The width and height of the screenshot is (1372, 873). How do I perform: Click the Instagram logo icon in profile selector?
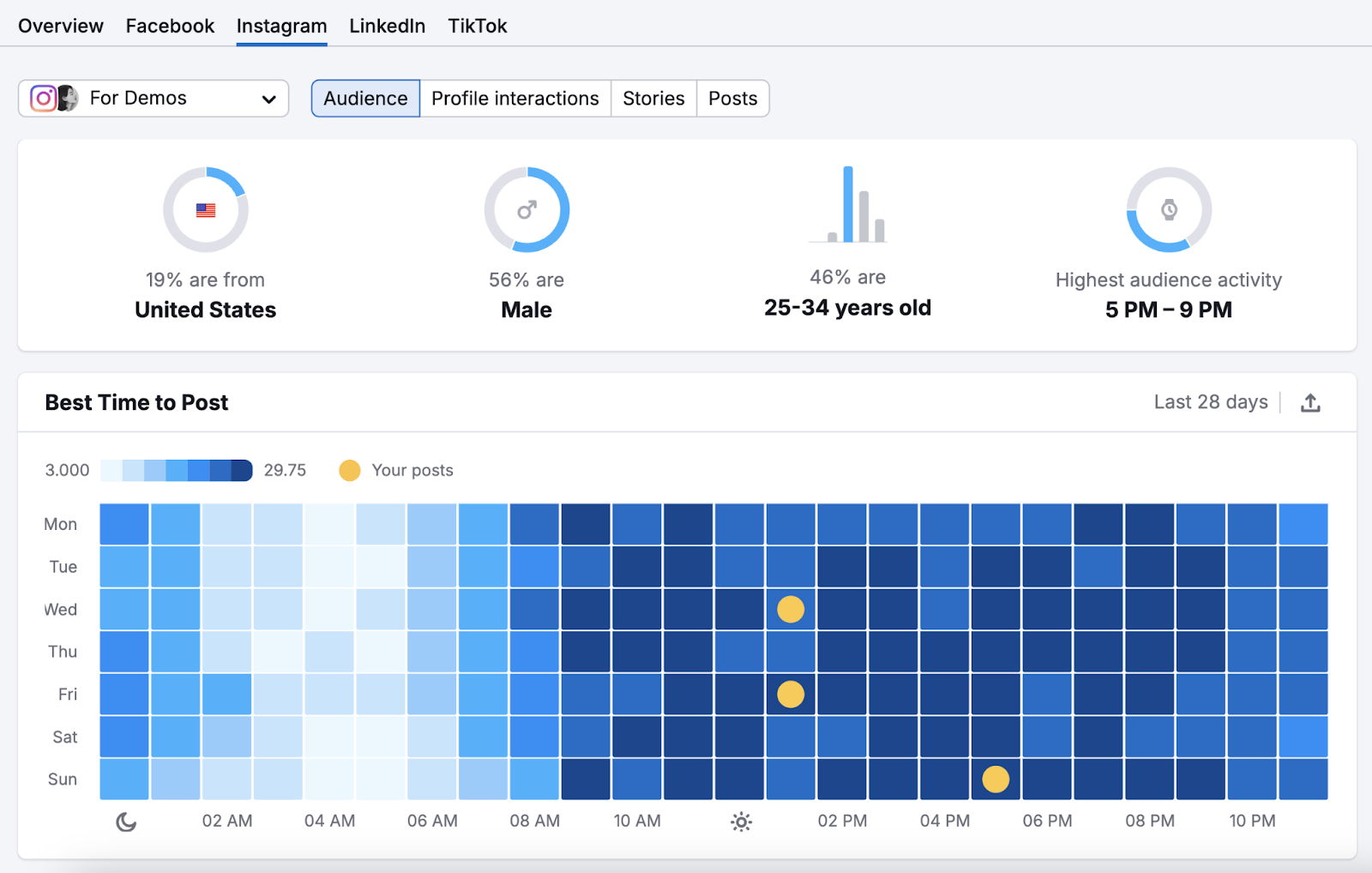click(x=43, y=99)
